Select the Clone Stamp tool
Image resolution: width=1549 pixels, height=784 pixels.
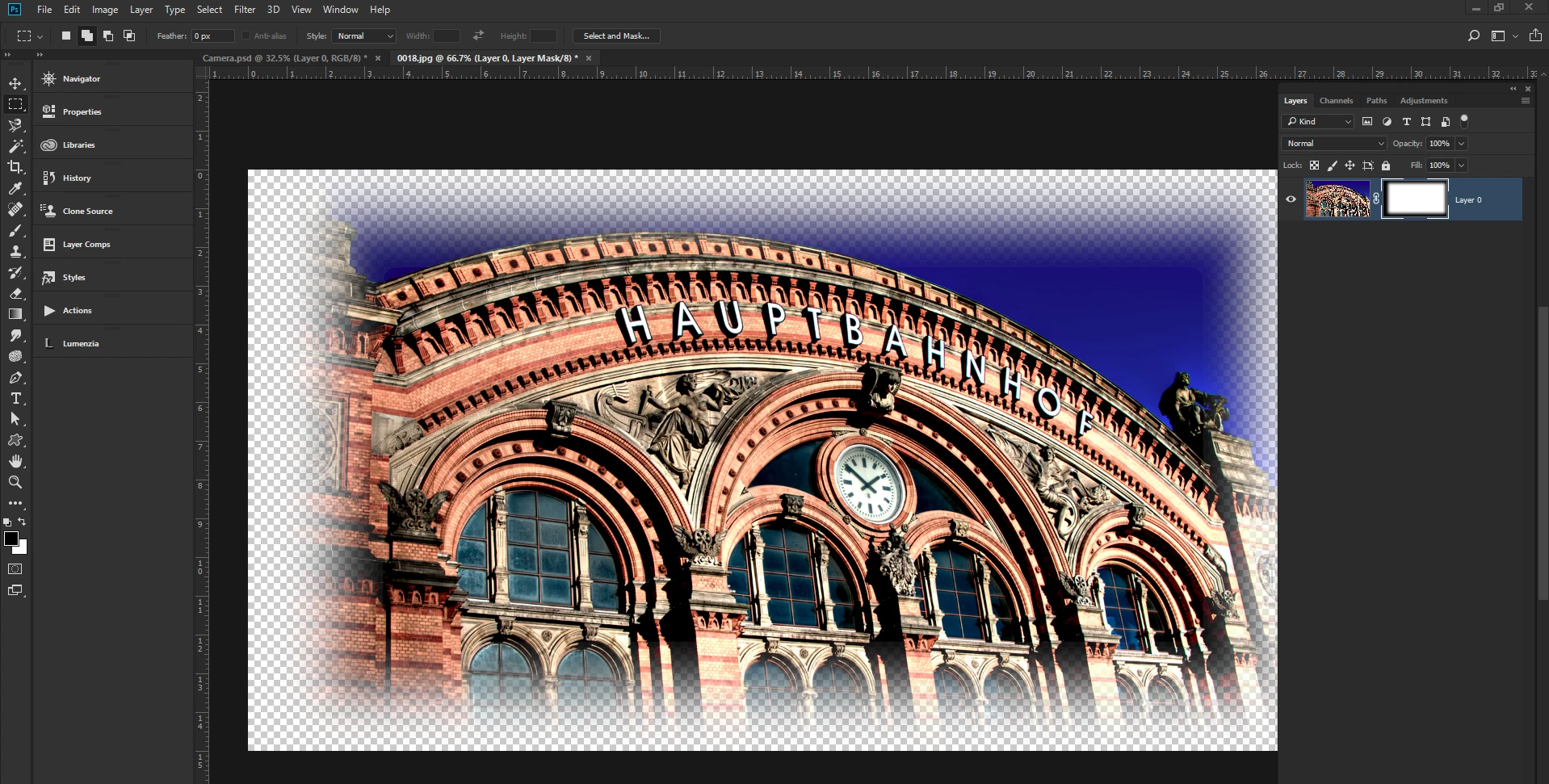(15, 251)
